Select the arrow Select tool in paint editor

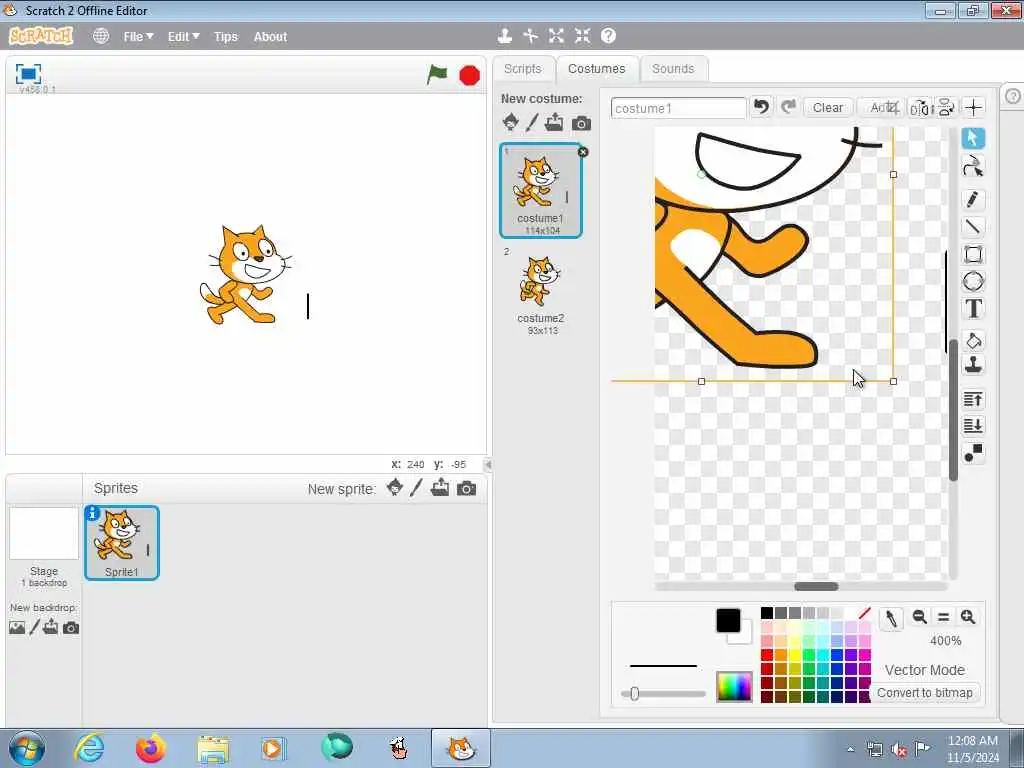(973, 138)
